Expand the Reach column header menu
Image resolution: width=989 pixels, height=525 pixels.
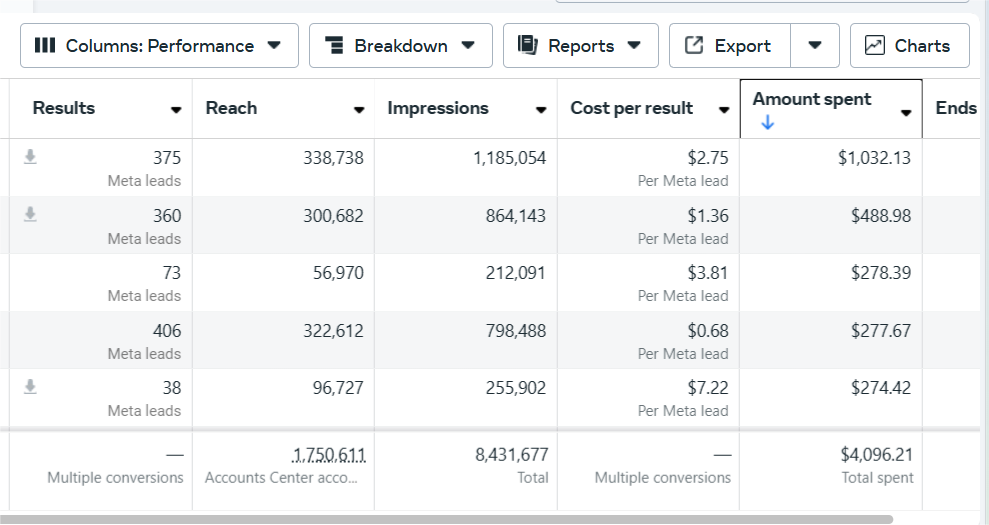359,110
